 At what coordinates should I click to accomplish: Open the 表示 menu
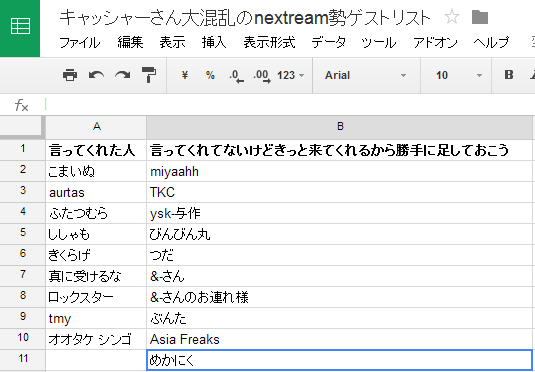(173, 43)
